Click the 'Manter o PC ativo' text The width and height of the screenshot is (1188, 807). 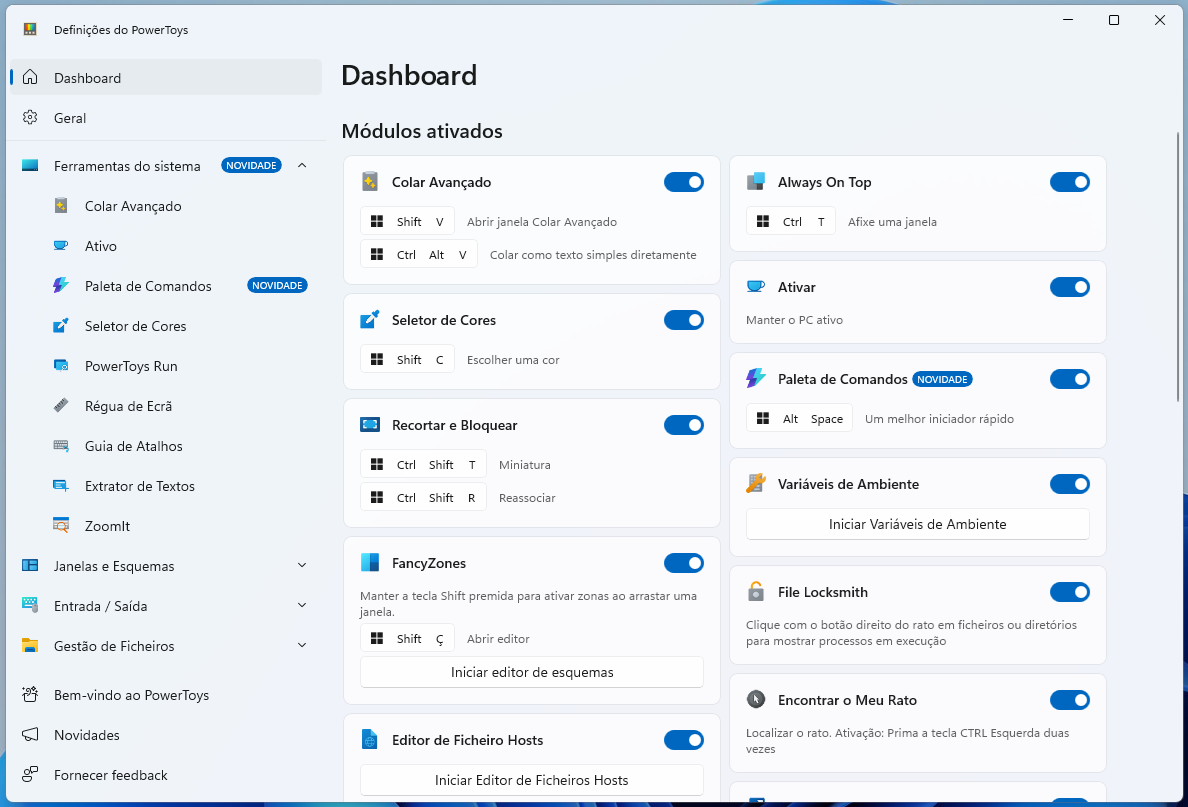[794, 320]
